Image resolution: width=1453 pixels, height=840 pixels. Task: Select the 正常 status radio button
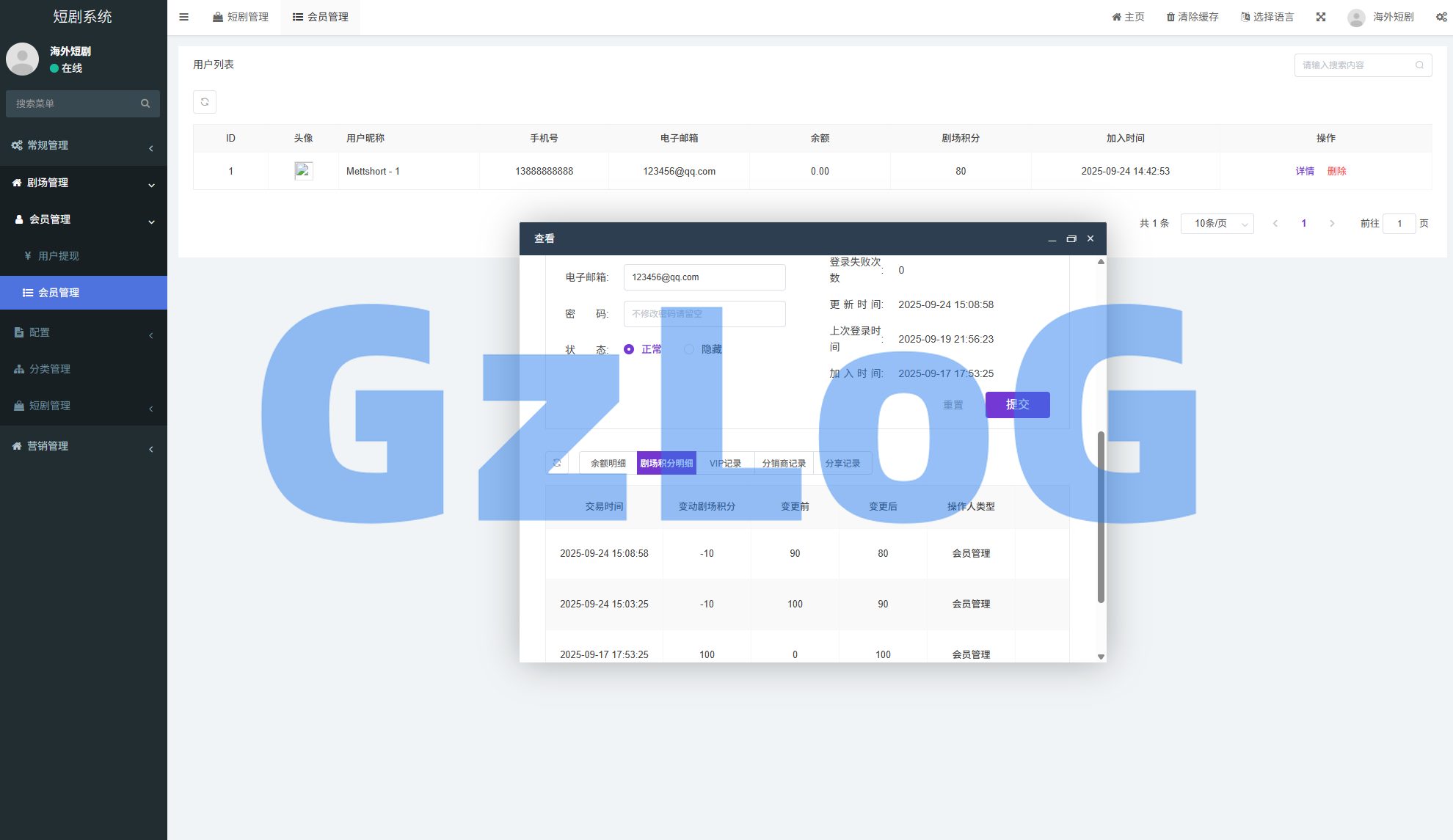[x=629, y=349]
